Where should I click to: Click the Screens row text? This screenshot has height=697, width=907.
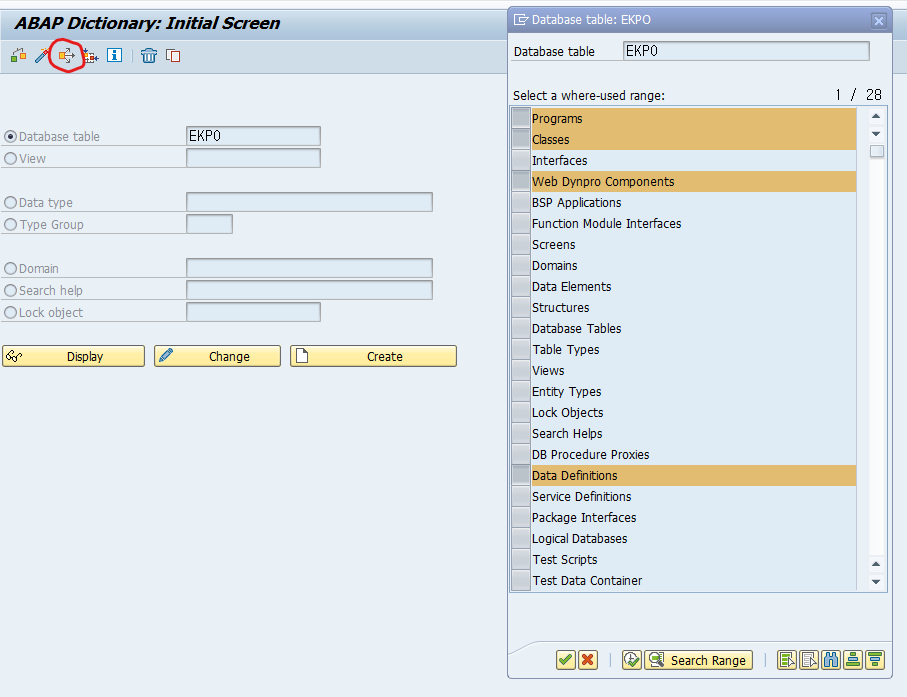(554, 245)
